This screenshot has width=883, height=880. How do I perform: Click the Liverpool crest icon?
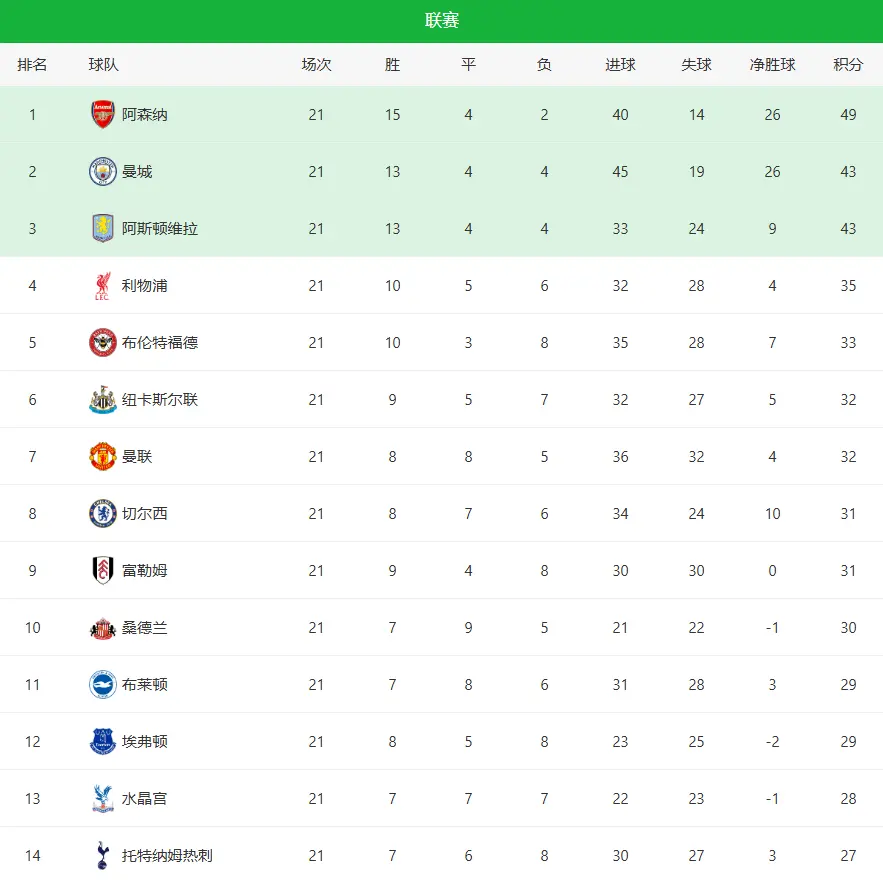click(x=103, y=286)
